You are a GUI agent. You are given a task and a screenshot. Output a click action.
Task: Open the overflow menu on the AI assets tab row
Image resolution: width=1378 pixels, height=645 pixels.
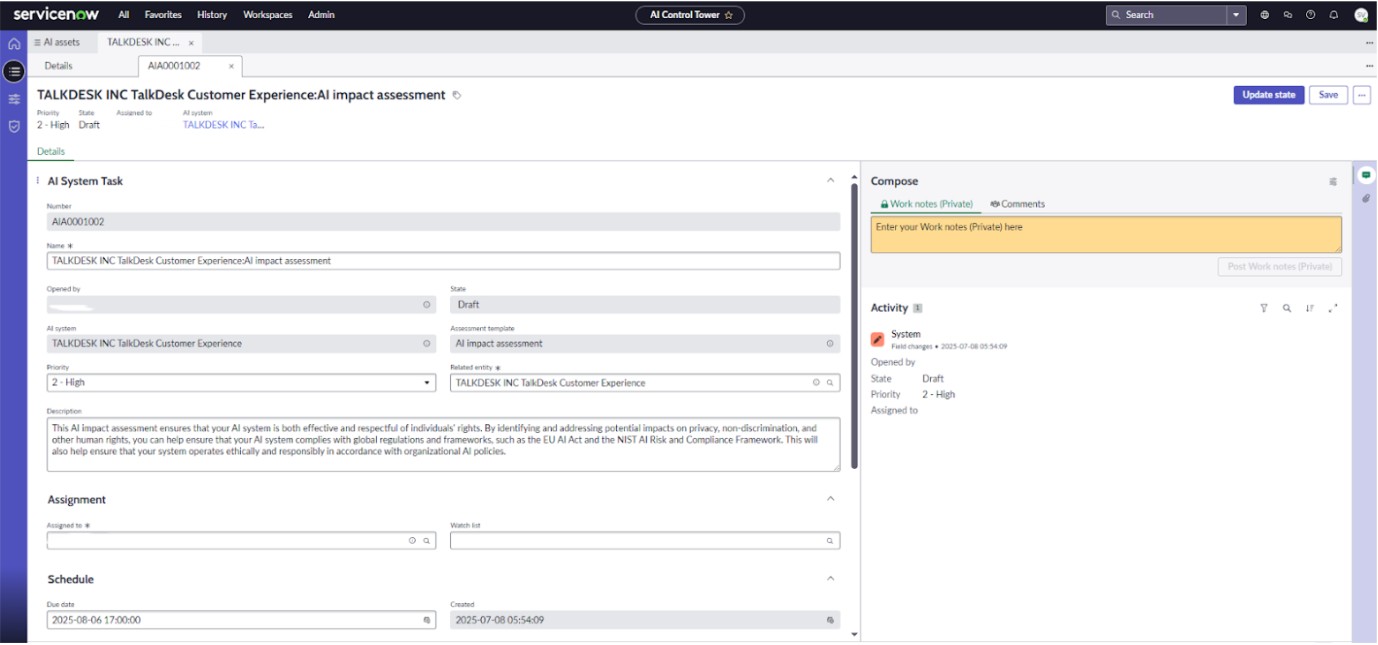[x=1369, y=43]
